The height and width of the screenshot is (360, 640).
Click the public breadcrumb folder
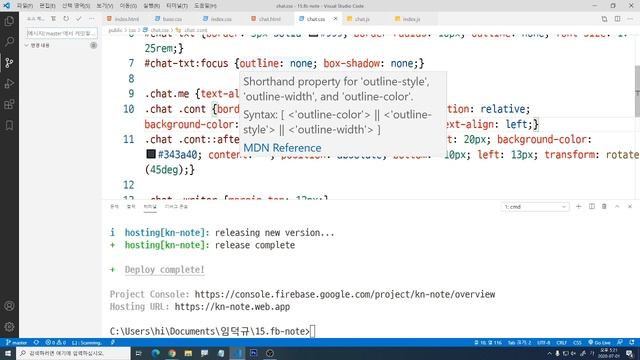pyautogui.click(x=115, y=30)
